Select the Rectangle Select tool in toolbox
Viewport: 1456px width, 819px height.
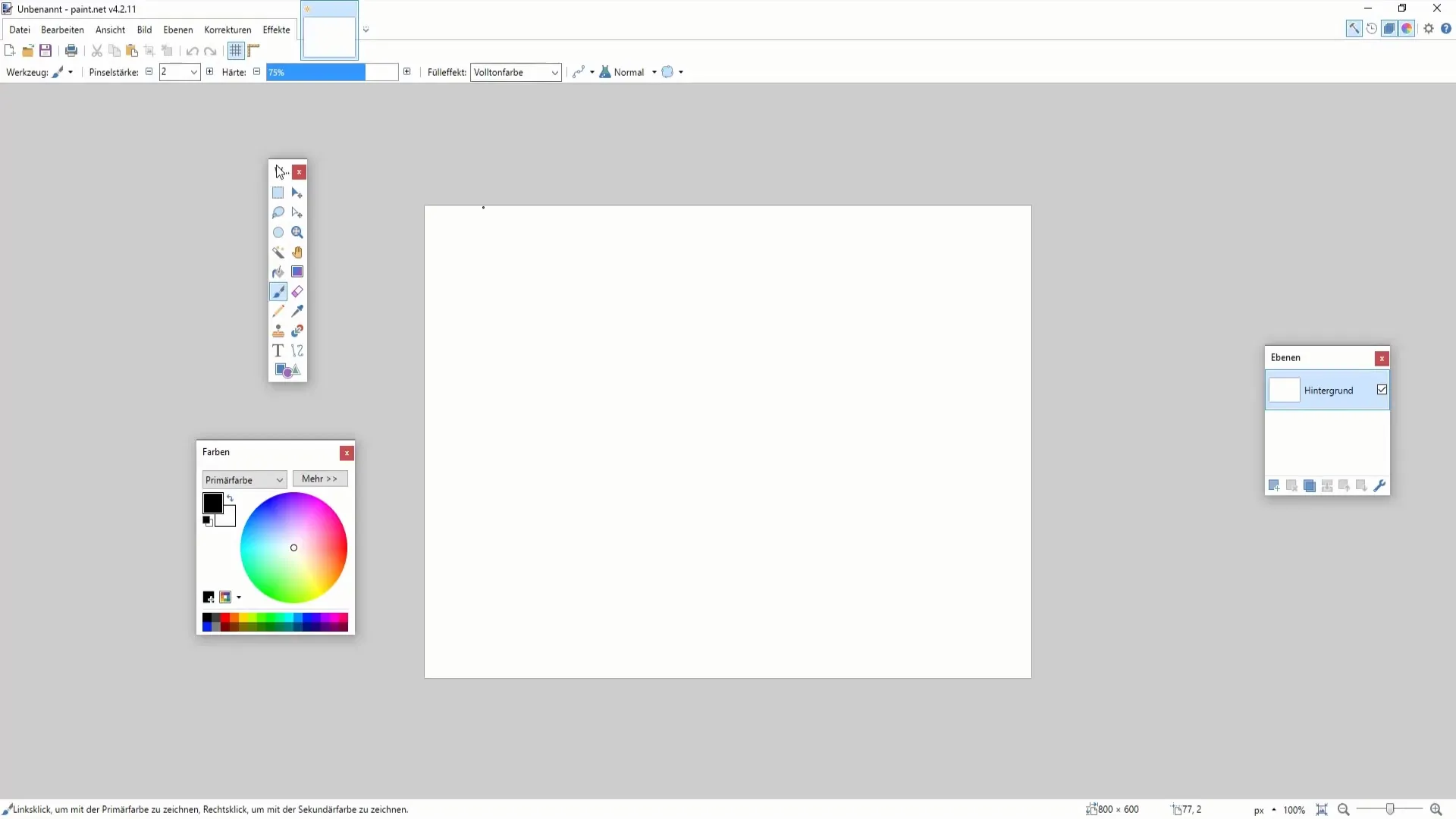(x=278, y=193)
